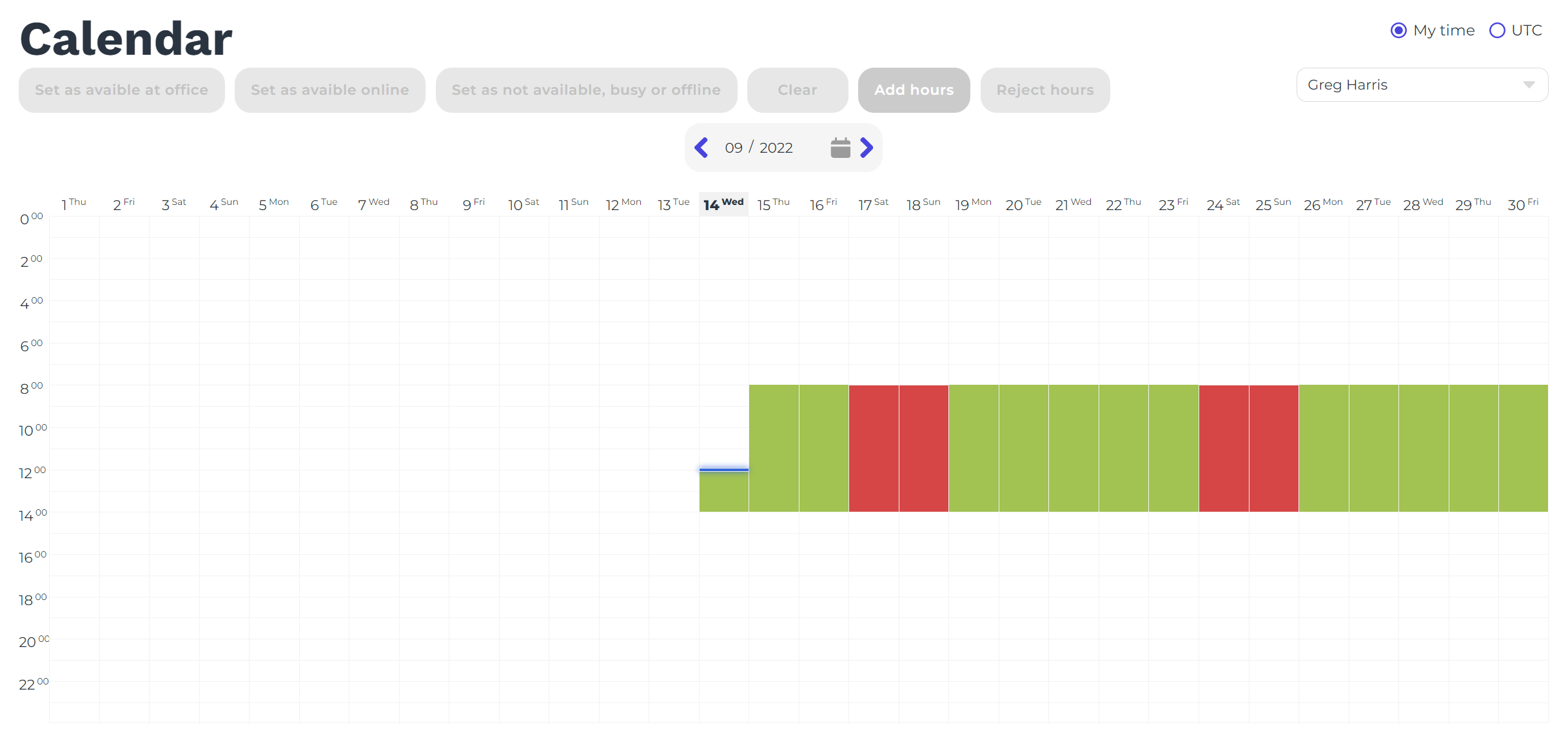Click the dropdown arrow next to Greg Harris

(x=1529, y=85)
